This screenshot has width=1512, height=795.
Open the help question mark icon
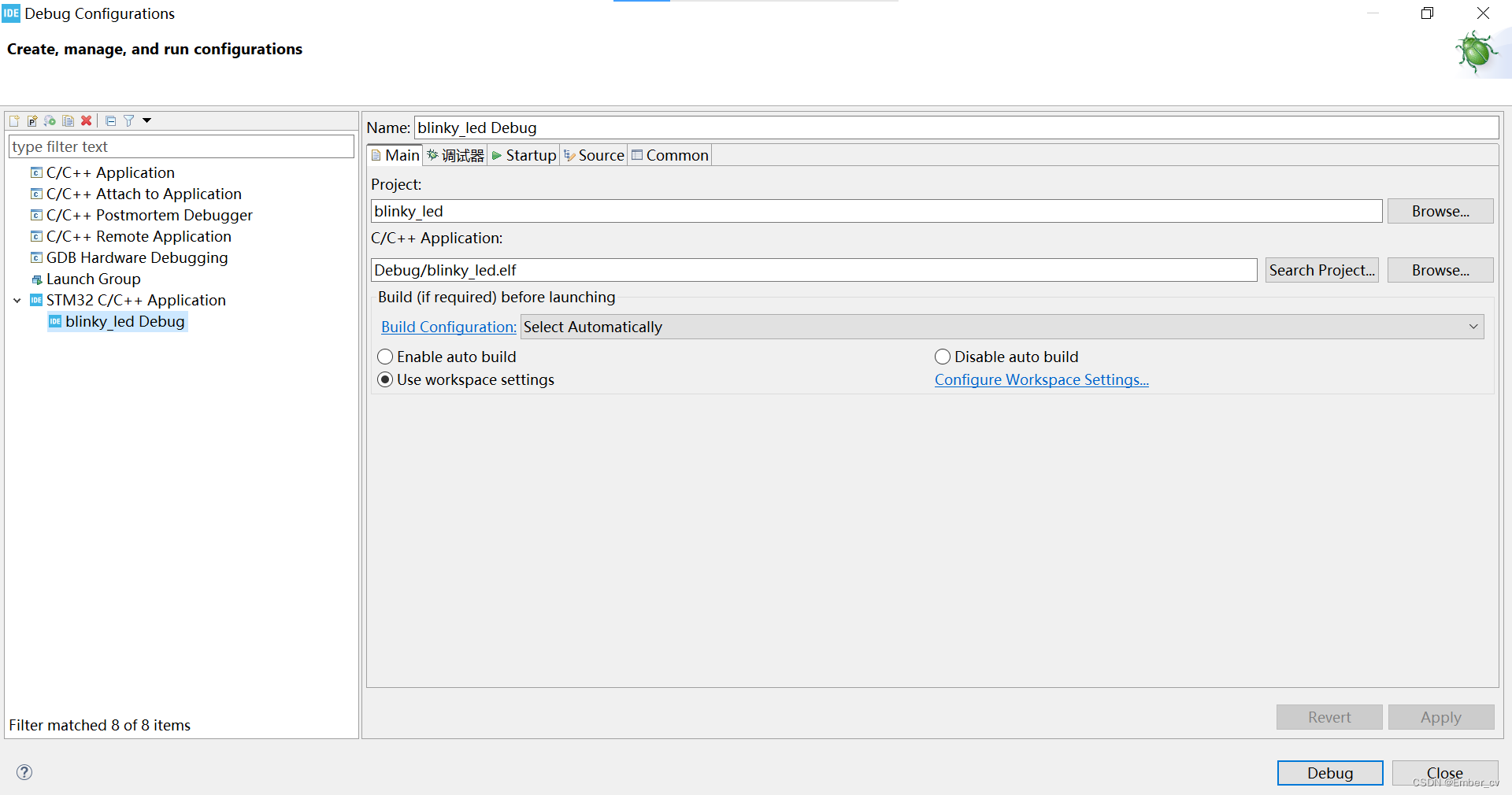tap(24, 772)
